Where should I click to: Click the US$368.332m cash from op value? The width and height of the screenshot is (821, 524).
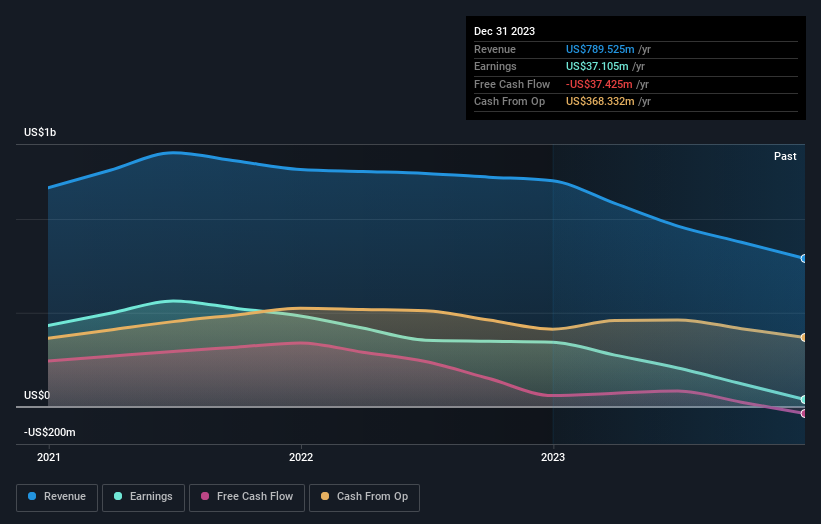click(x=600, y=102)
